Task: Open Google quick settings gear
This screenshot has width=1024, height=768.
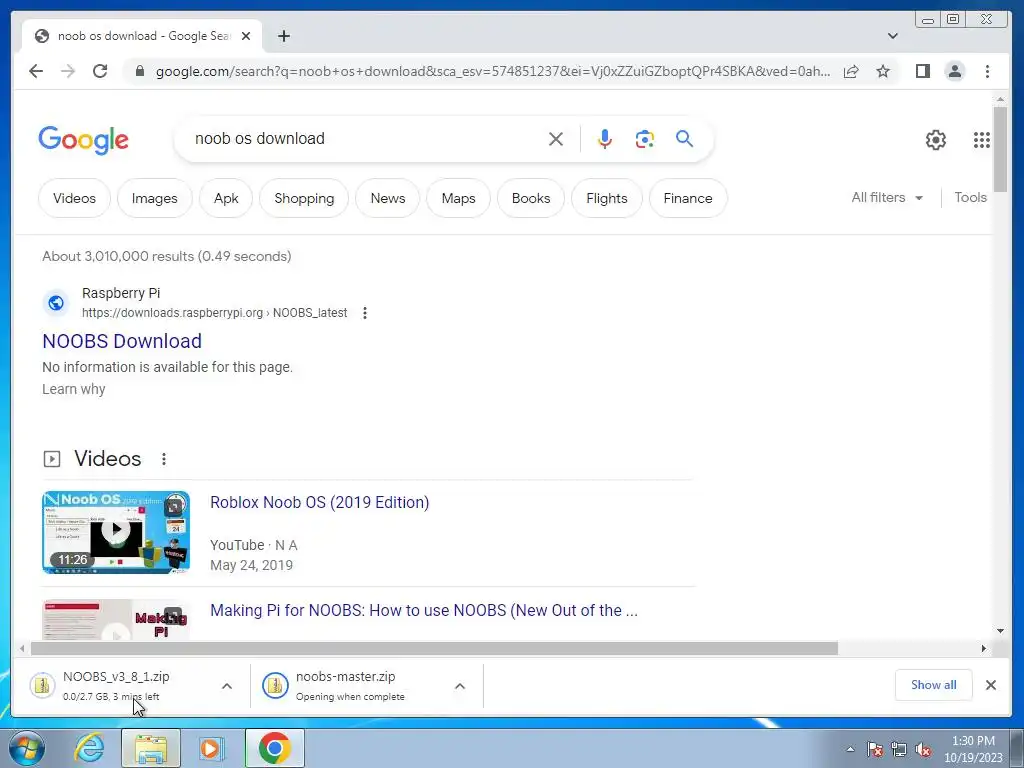Action: [x=936, y=140]
